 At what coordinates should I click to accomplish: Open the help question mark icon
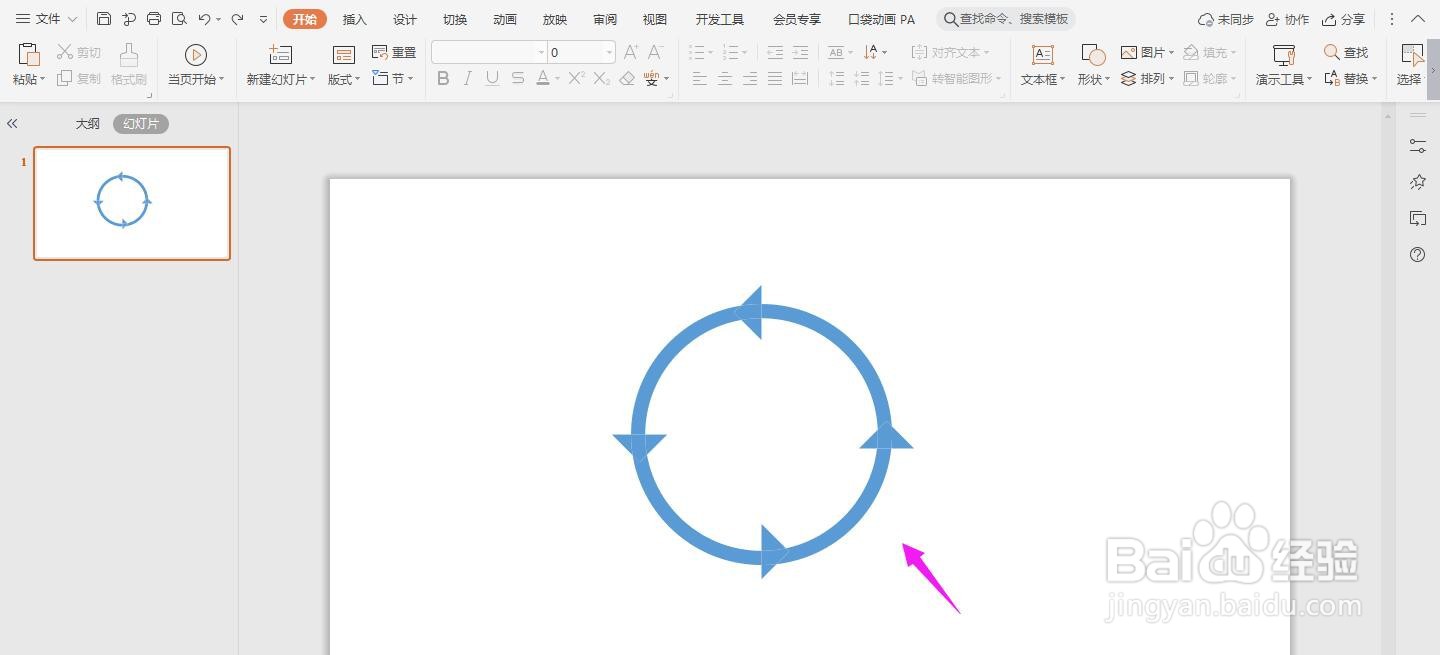click(x=1417, y=254)
